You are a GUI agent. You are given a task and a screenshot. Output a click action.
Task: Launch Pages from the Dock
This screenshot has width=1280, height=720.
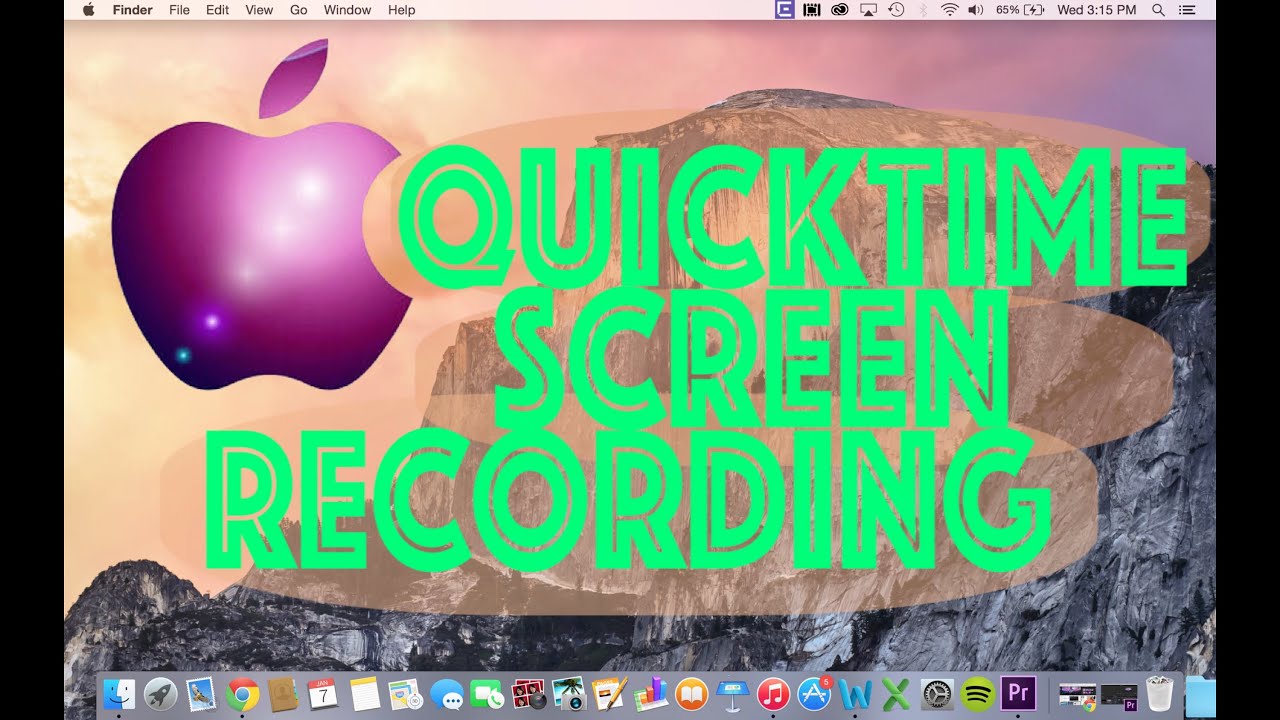pyautogui.click(x=609, y=693)
